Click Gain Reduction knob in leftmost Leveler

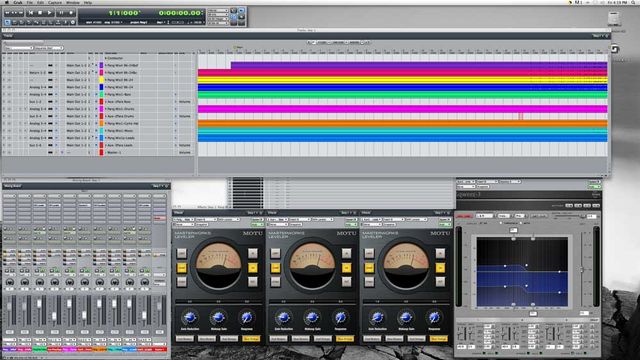[x=190, y=317]
